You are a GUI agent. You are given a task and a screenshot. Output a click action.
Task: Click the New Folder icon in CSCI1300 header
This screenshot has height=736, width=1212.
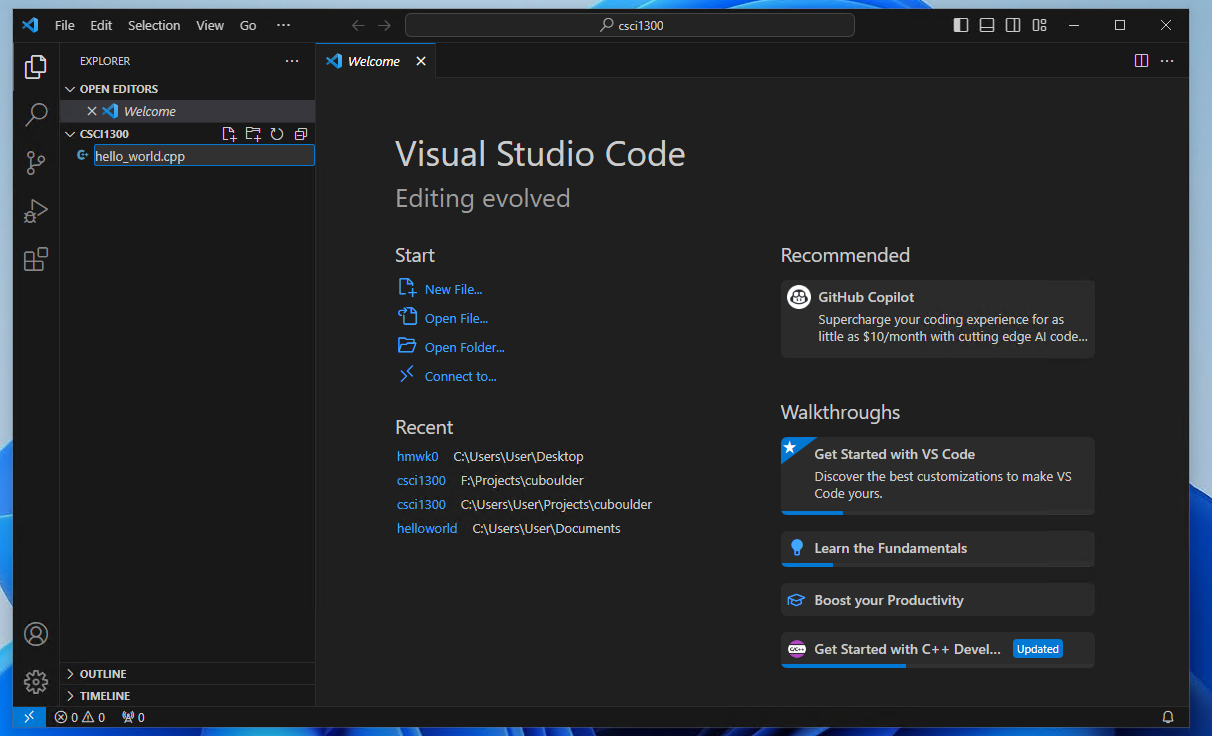click(253, 134)
